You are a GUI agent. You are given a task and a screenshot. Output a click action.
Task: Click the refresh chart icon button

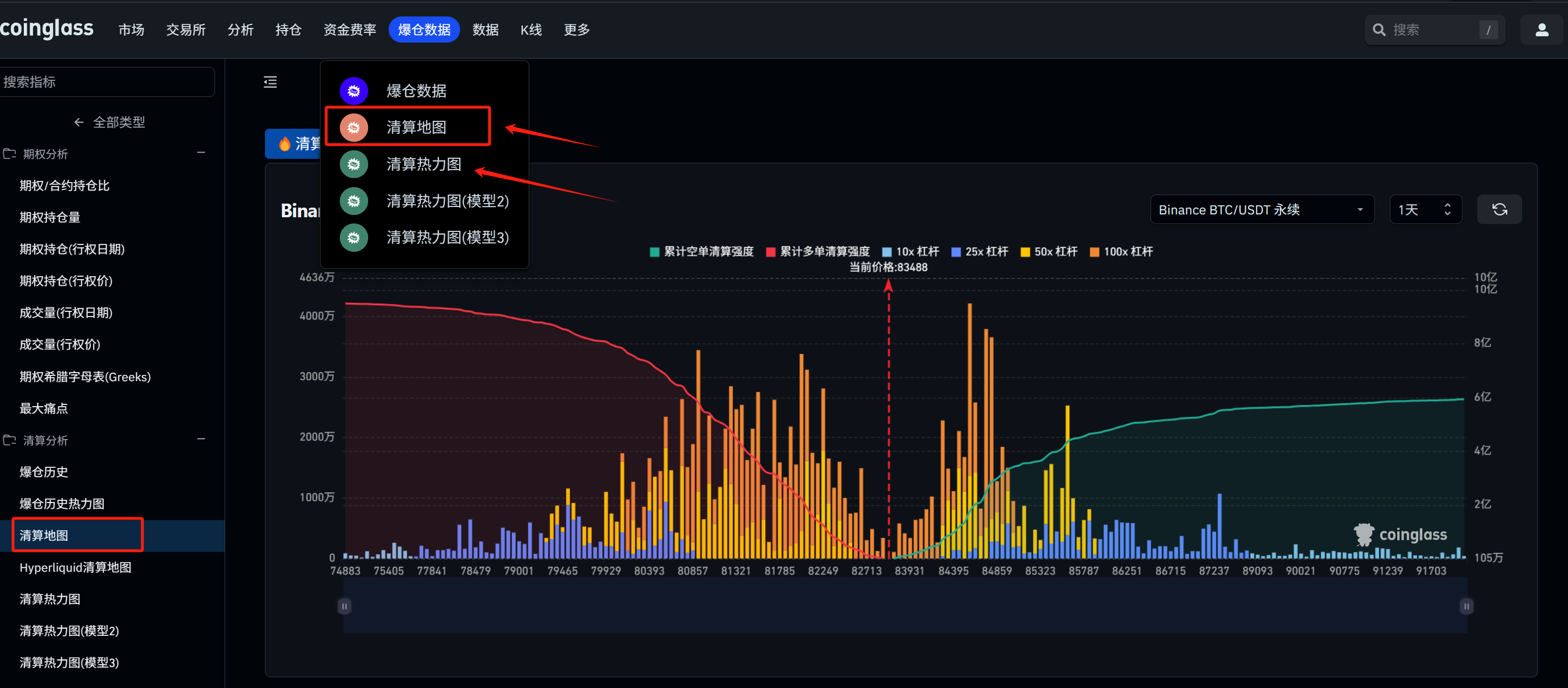(1499, 209)
